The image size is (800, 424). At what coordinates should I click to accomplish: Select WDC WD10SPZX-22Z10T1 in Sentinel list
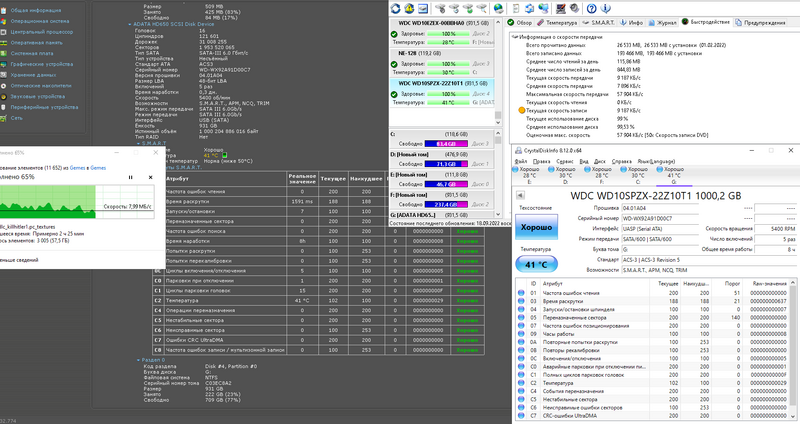[x=442, y=92]
